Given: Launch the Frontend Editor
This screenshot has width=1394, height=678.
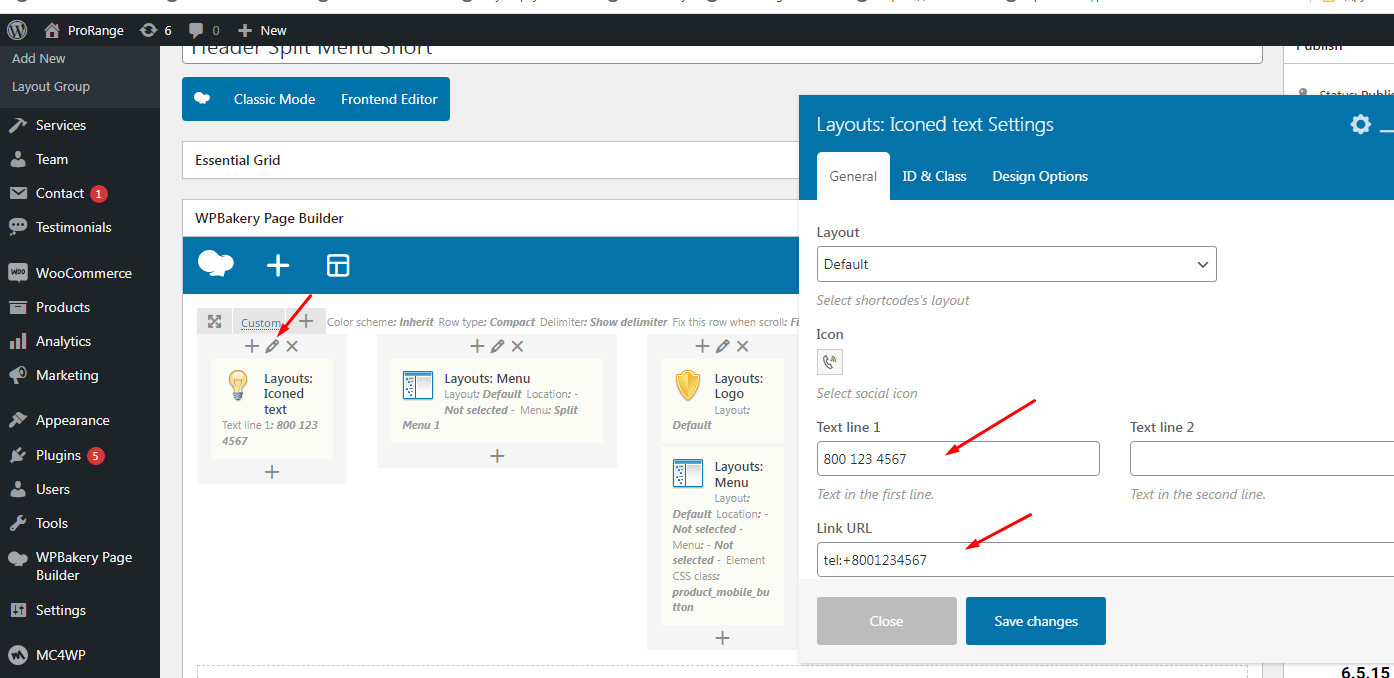Looking at the screenshot, I should coord(389,99).
